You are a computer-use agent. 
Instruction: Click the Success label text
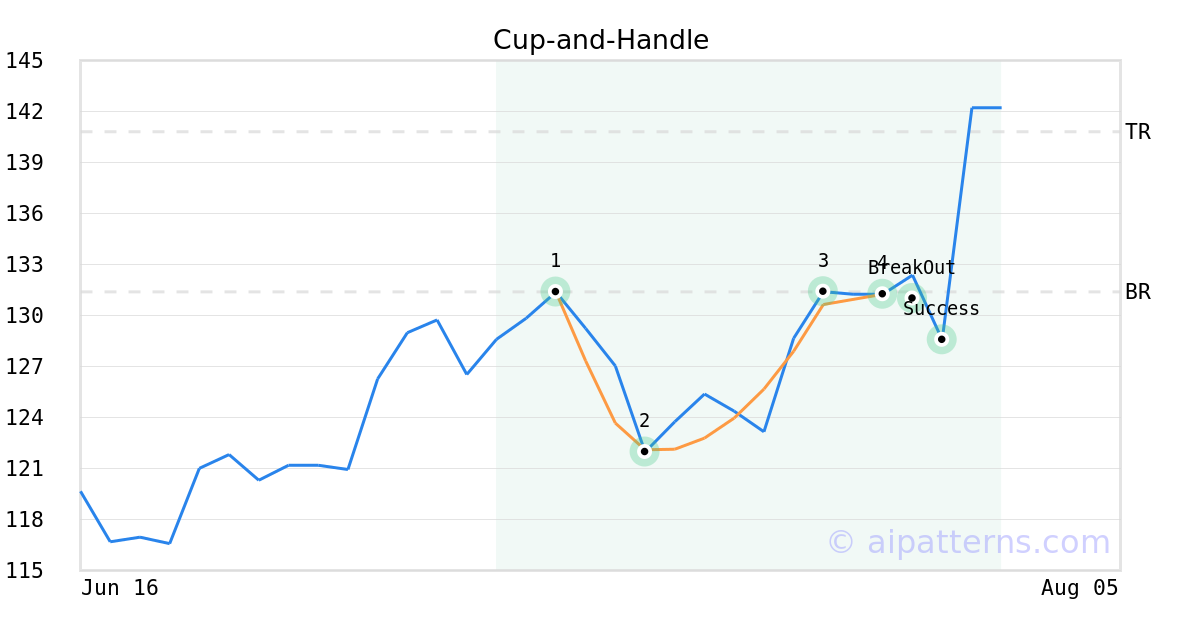941,309
